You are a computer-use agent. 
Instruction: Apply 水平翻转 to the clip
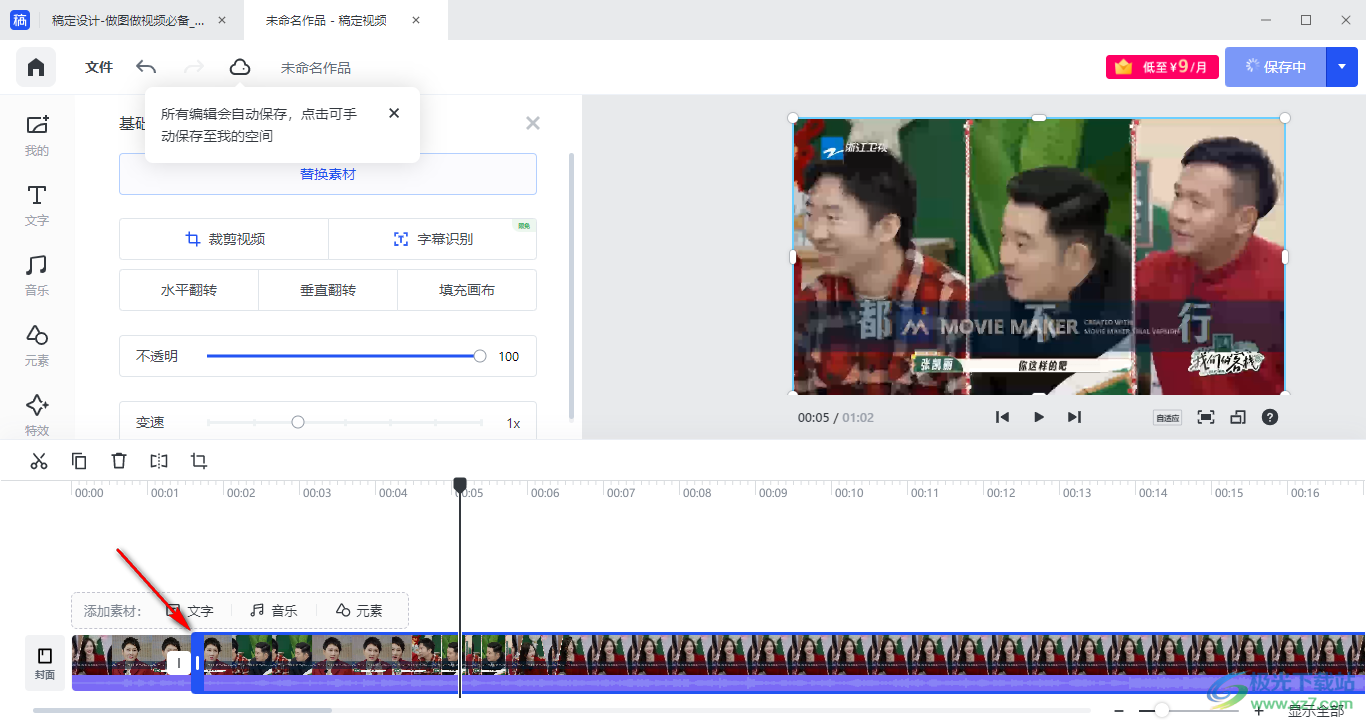click(x=189, y=290)
